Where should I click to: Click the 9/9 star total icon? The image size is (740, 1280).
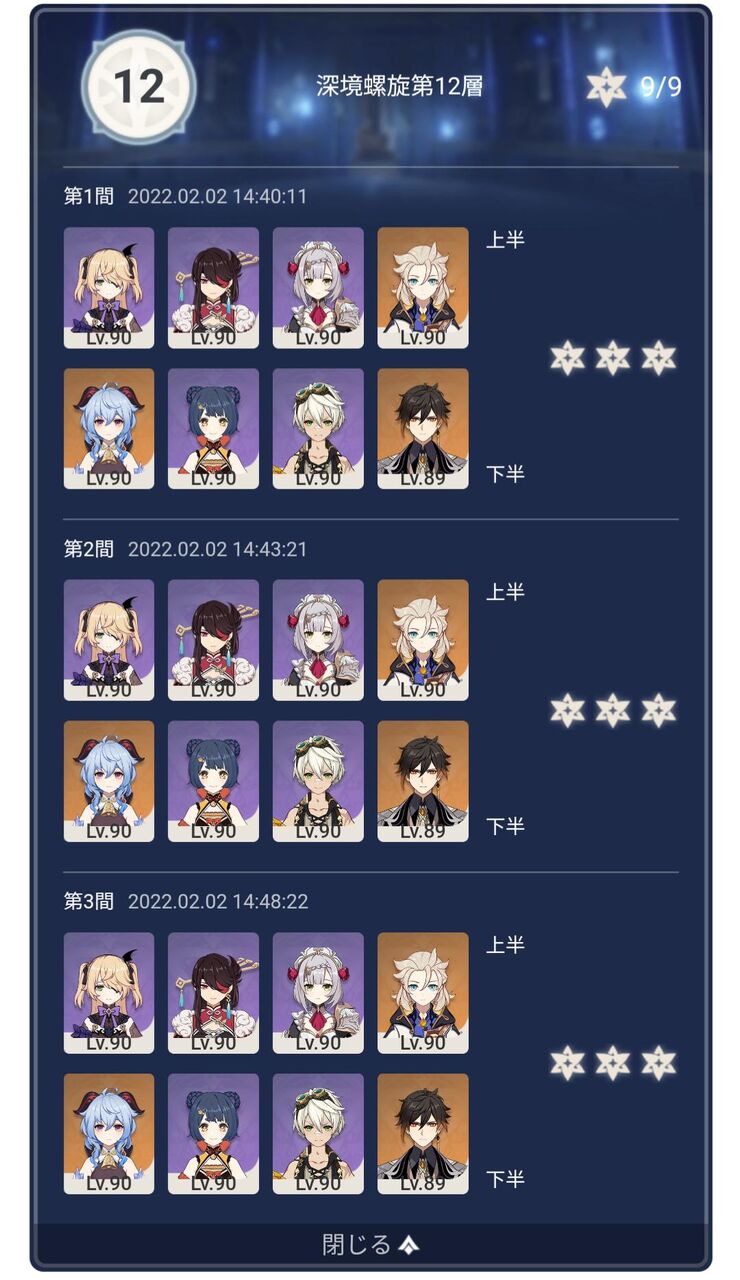pyautogui.click(x=606, y=87)
